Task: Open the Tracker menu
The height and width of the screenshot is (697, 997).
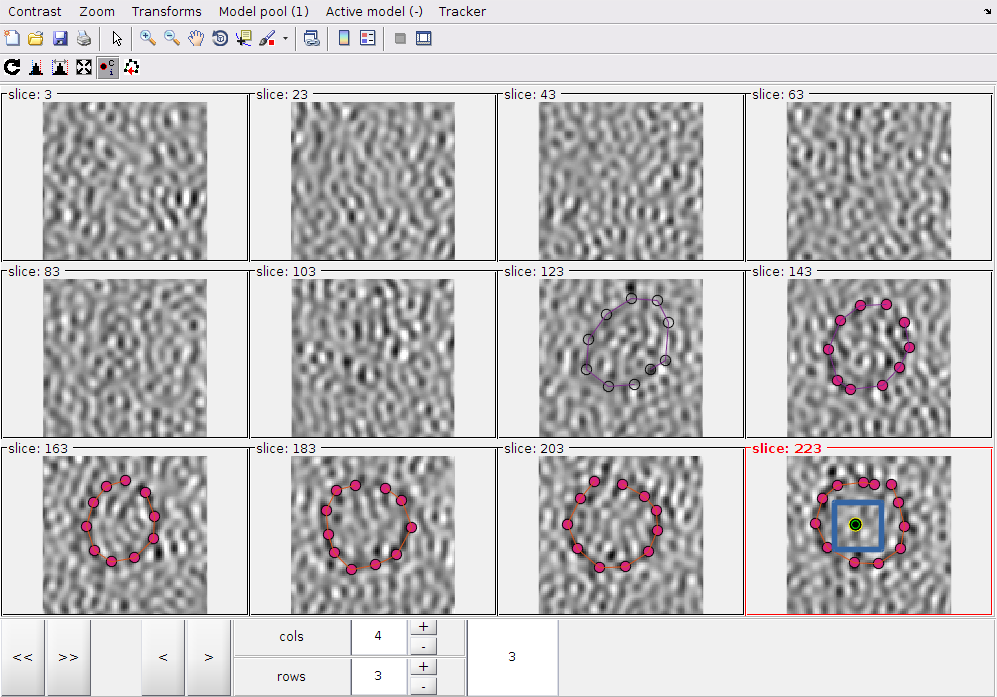Action: point(462,11)
